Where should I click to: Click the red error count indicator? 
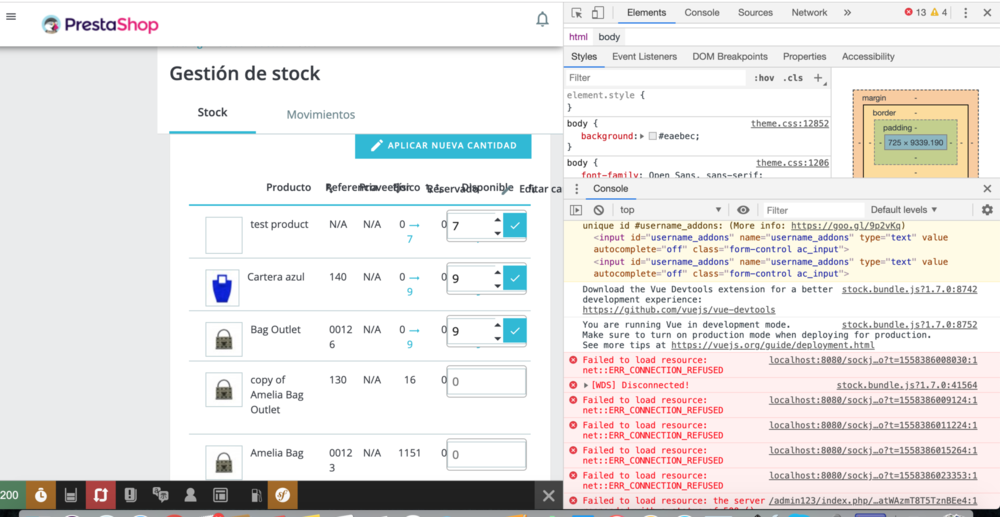coord(915,13)
